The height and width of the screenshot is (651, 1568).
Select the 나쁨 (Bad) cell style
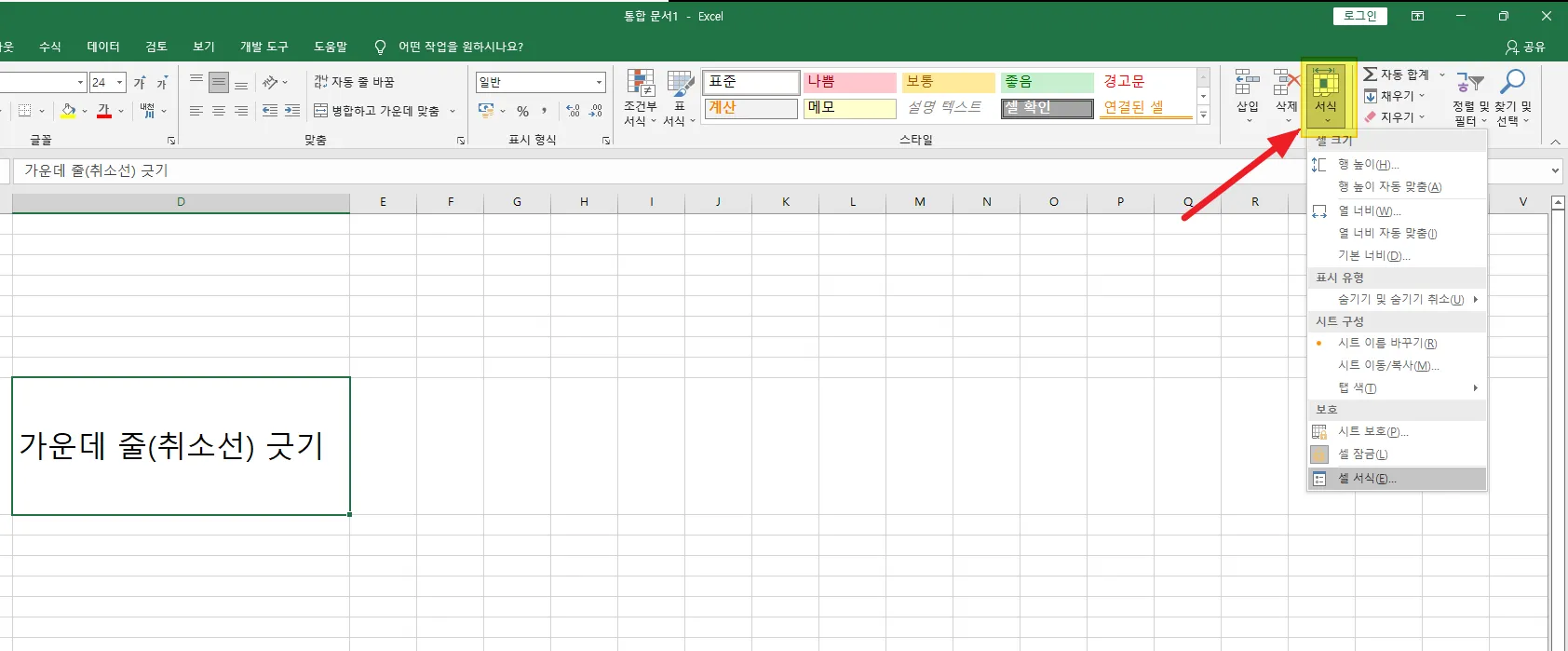point(849,82)
